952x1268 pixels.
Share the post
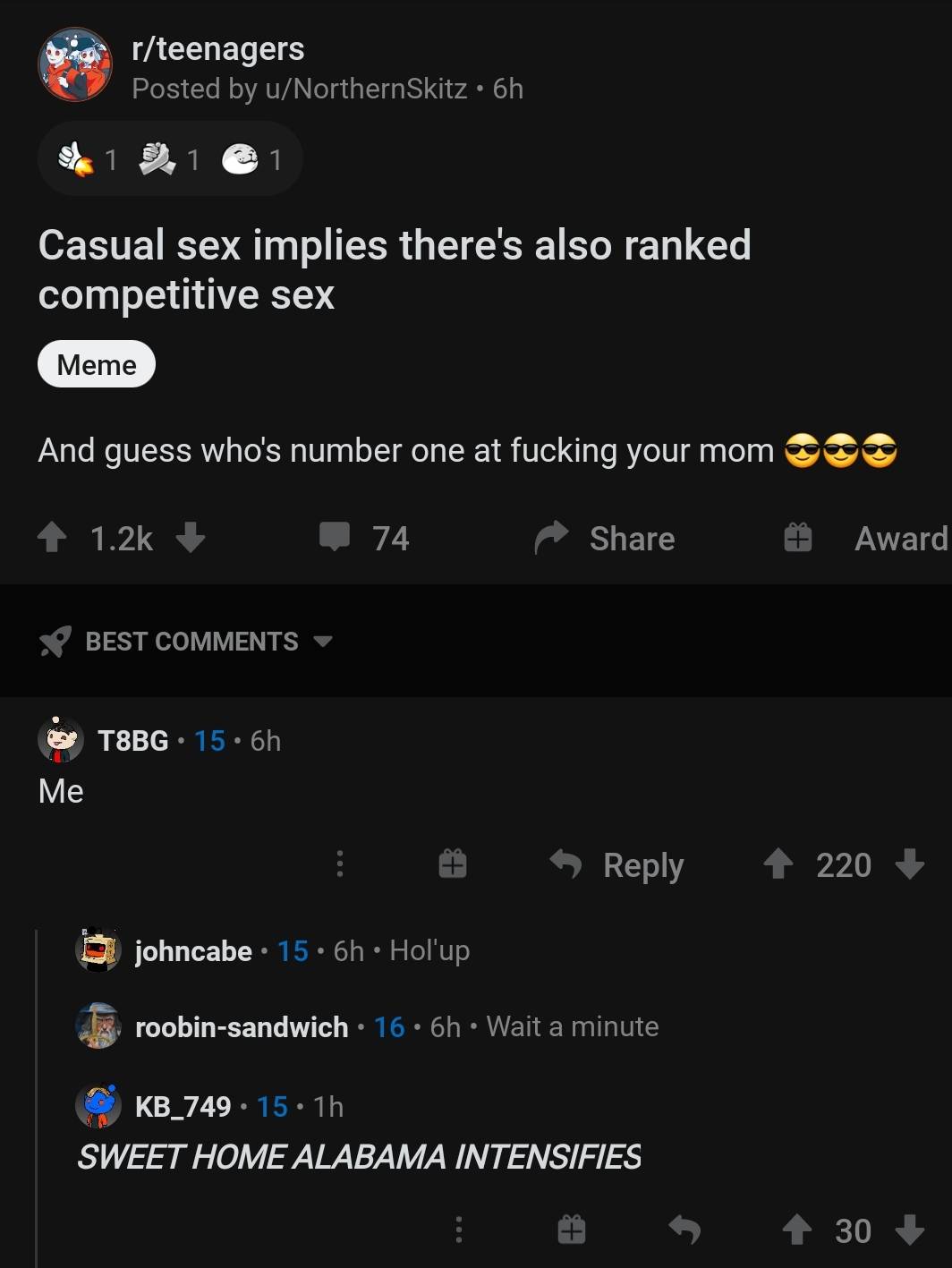click(x=605, y=538)
